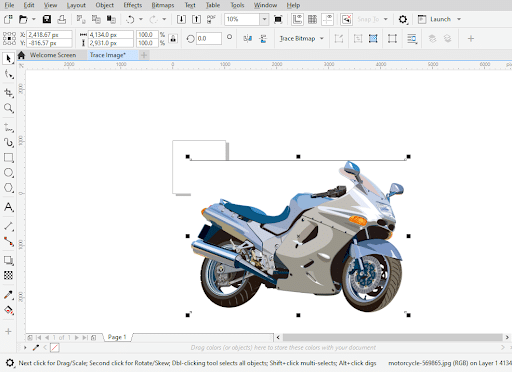Toggle Show grid button
The width and height of the screenshot is (512, 372).
click(312, 19)
